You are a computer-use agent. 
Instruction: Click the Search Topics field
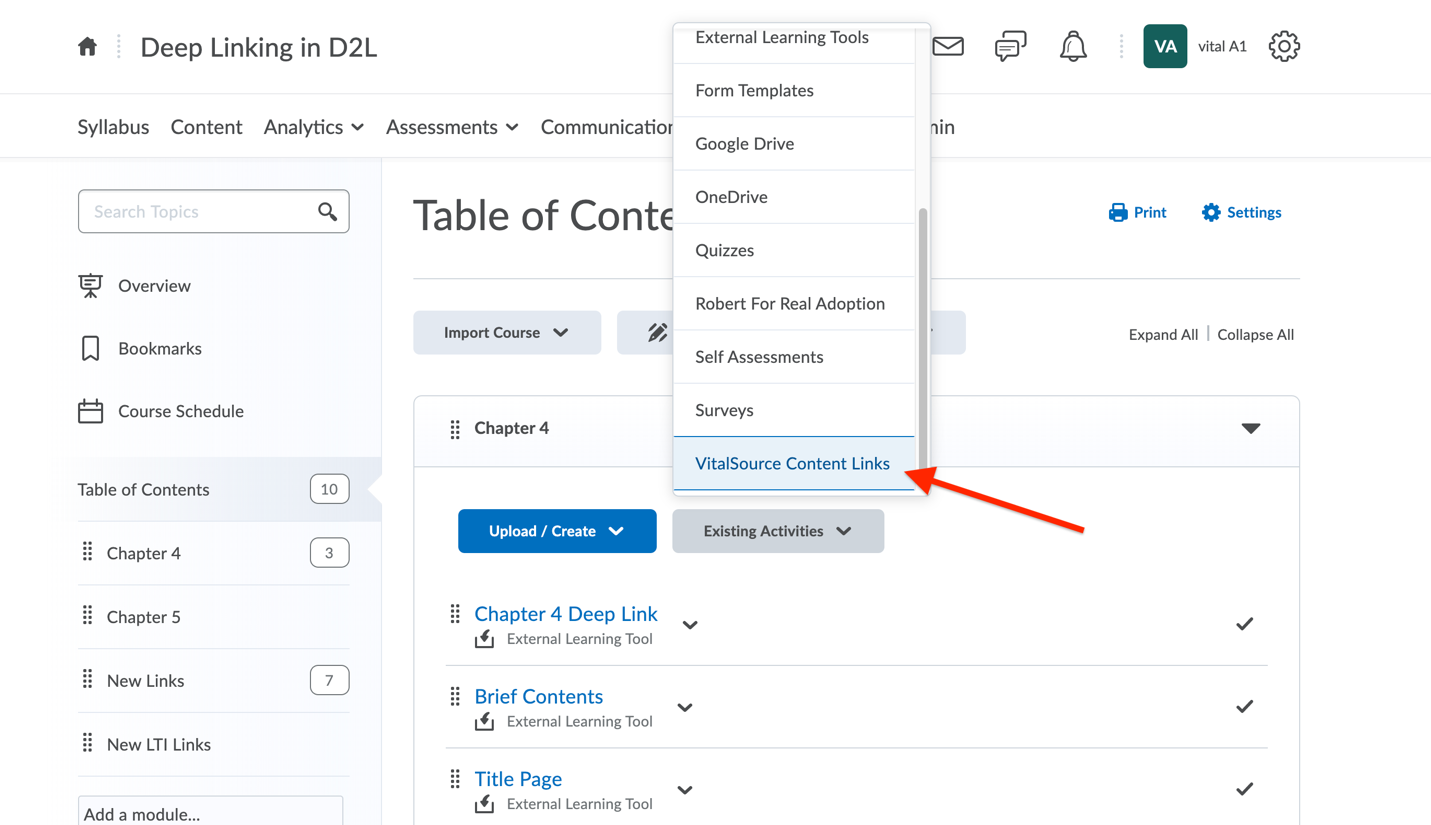214,212
